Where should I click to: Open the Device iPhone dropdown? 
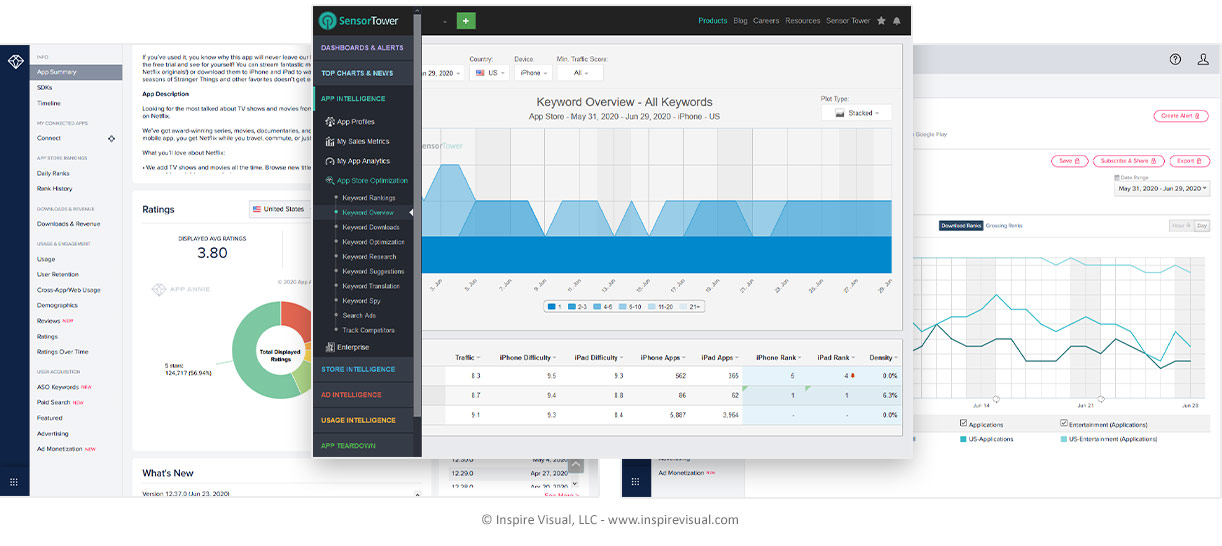(x=533, y=73)
